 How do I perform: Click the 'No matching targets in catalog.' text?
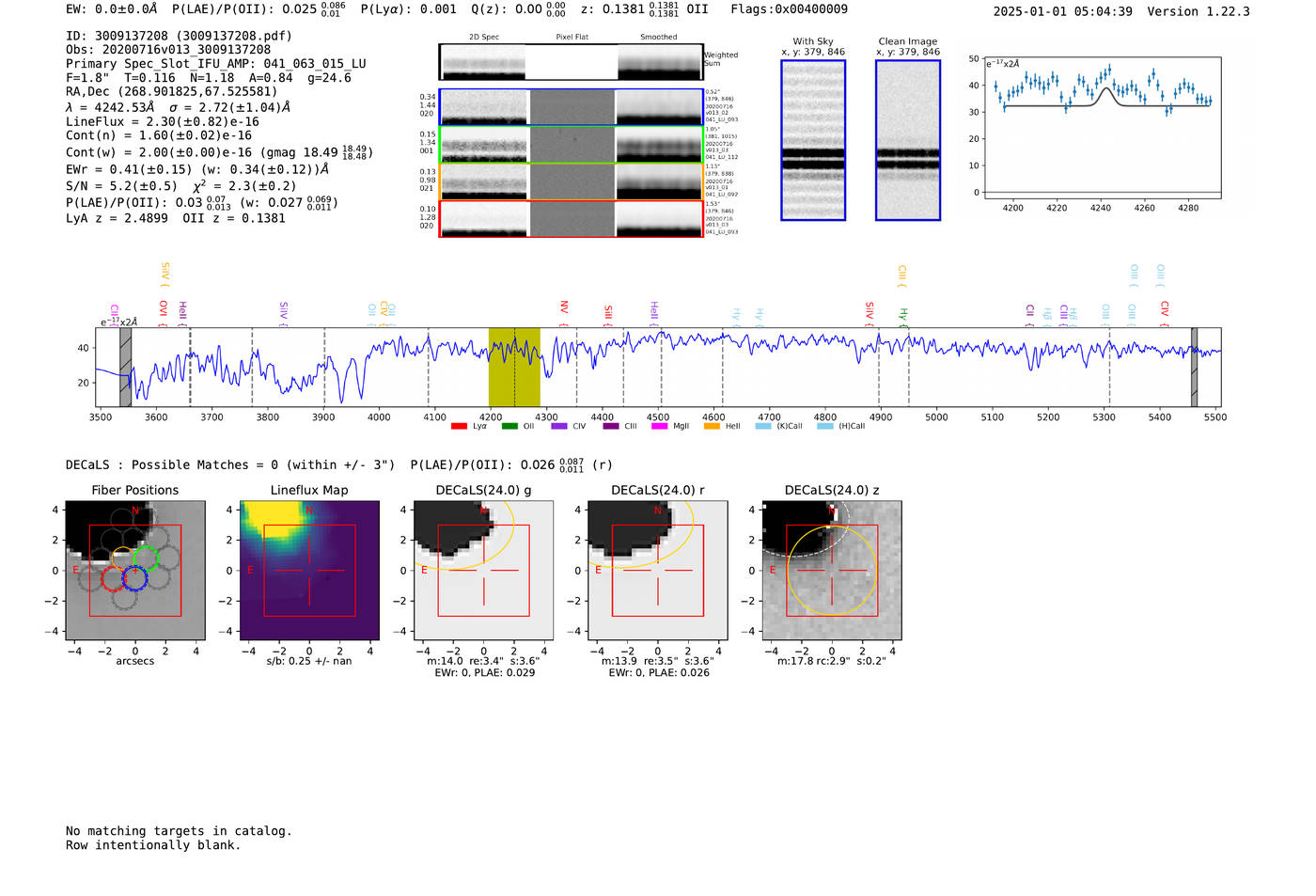[179, 831]
